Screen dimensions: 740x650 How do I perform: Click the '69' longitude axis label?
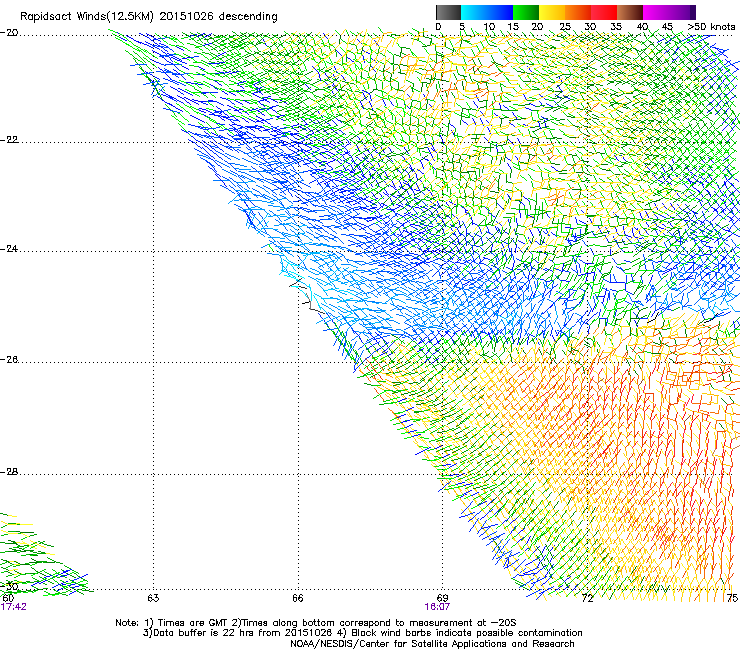442,598
